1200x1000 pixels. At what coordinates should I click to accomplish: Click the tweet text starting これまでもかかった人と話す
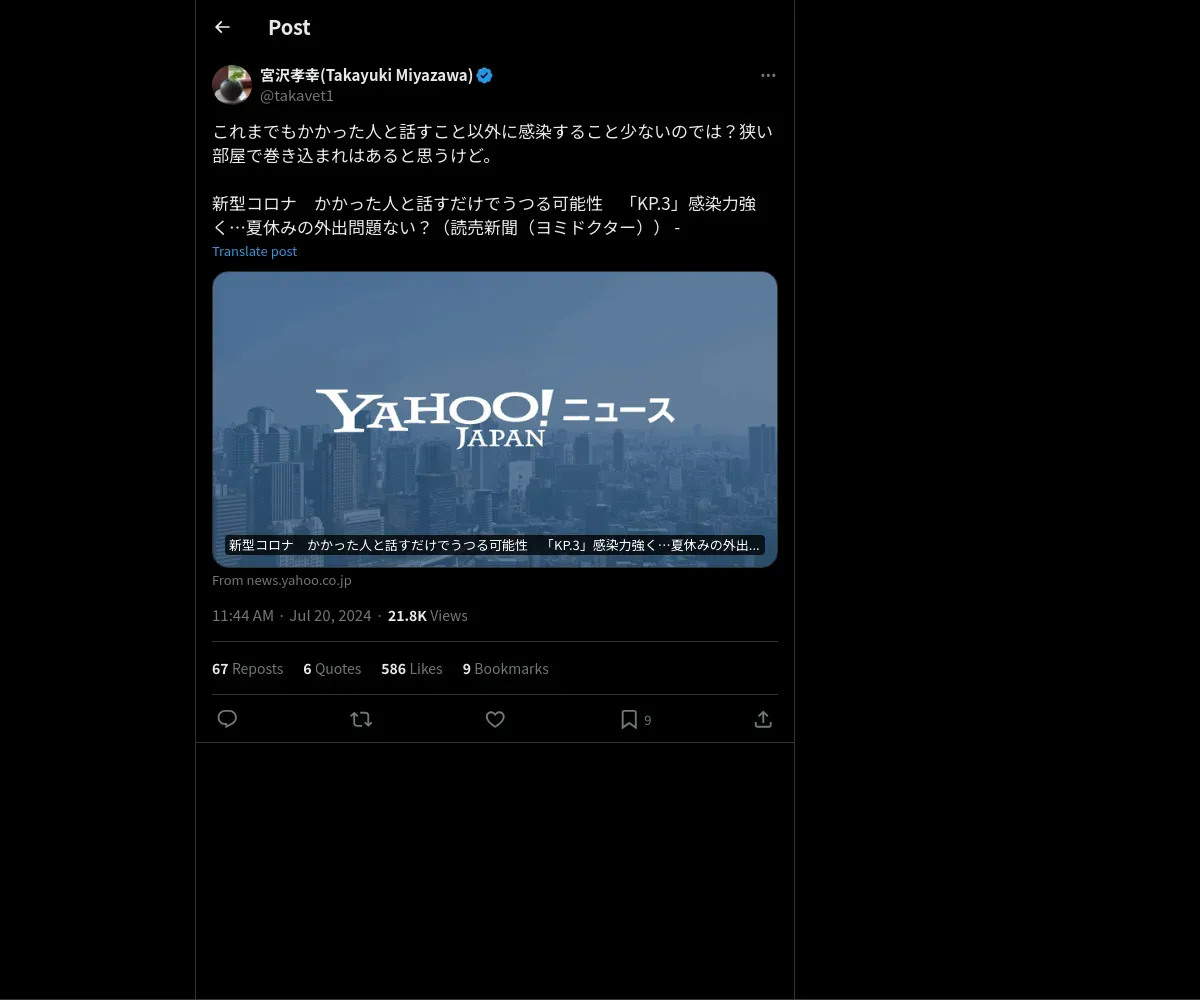coord(492,144)
